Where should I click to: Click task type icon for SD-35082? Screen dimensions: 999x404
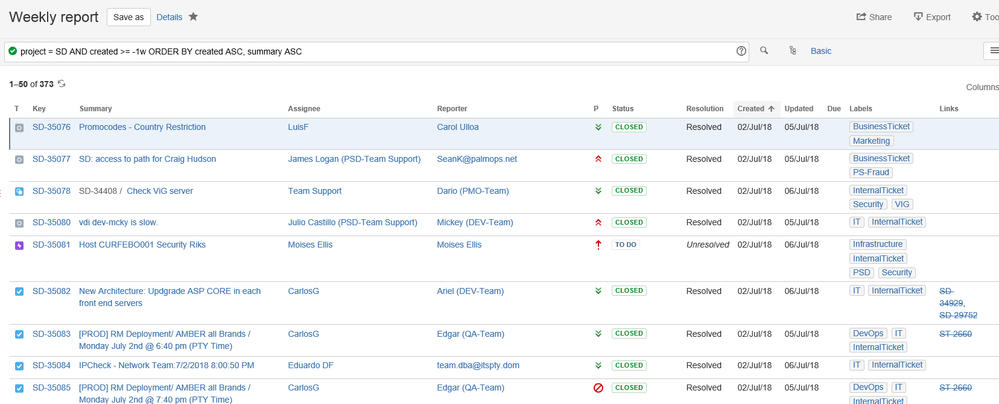point(19,291)
